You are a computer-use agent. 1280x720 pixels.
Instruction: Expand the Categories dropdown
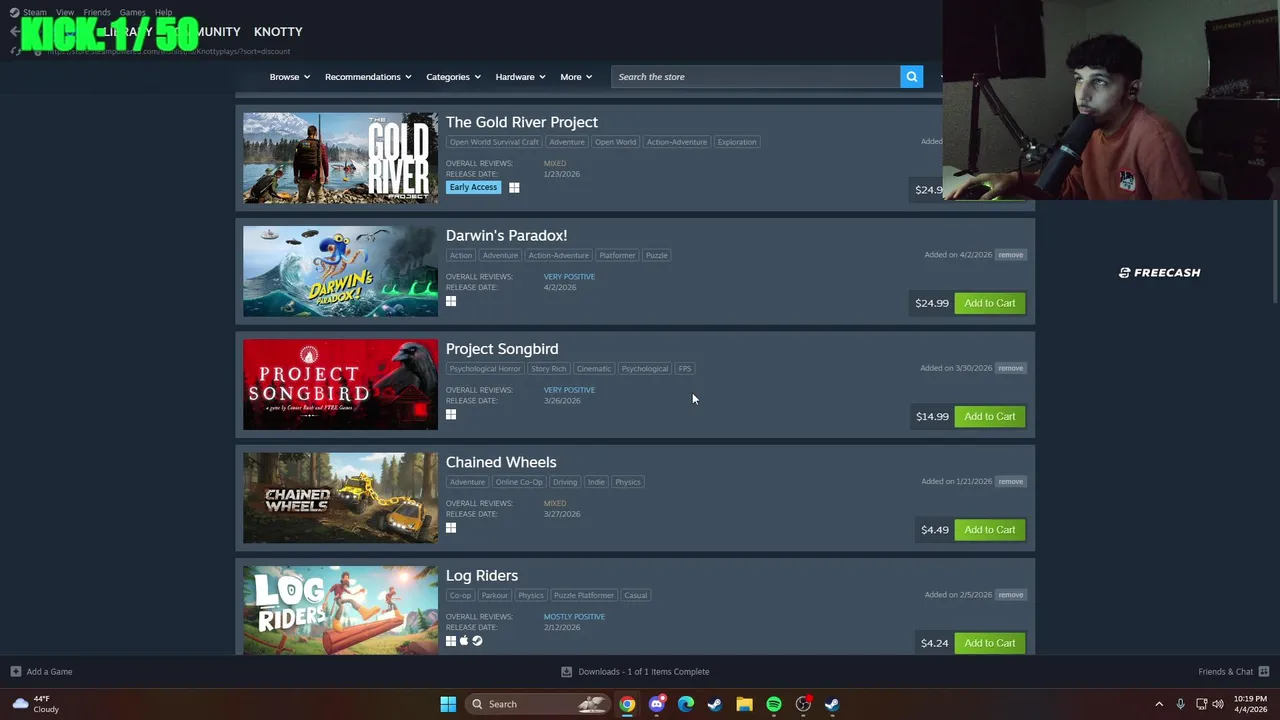(454, 77)
